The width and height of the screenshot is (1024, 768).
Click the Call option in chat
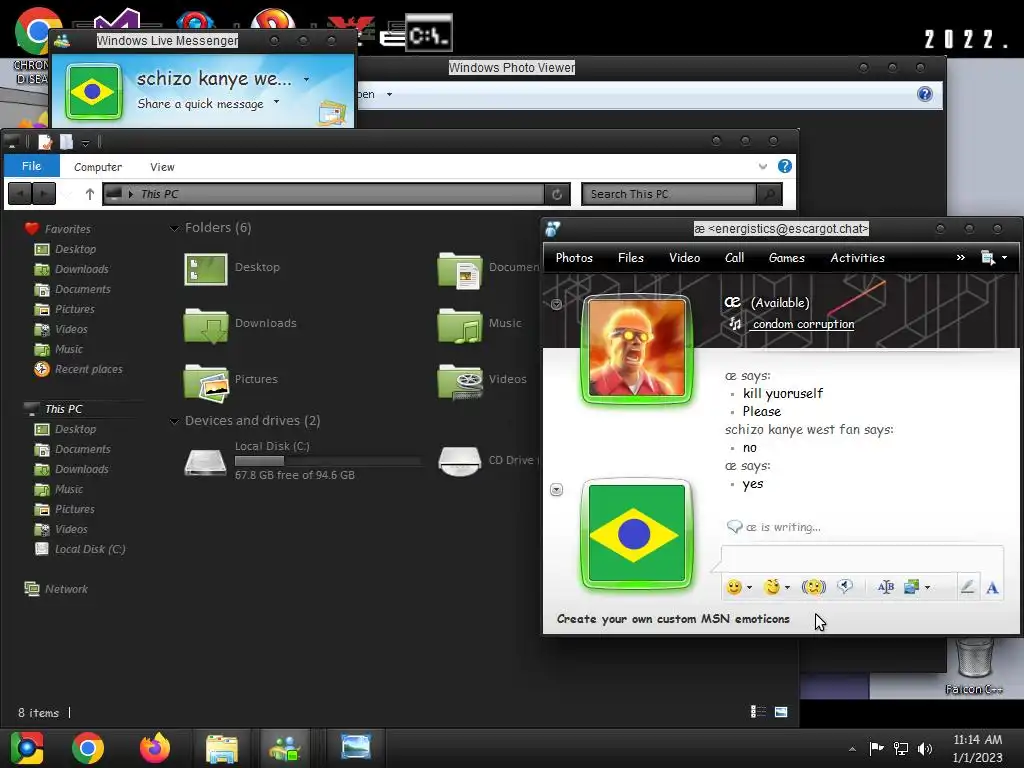point(735,258)
